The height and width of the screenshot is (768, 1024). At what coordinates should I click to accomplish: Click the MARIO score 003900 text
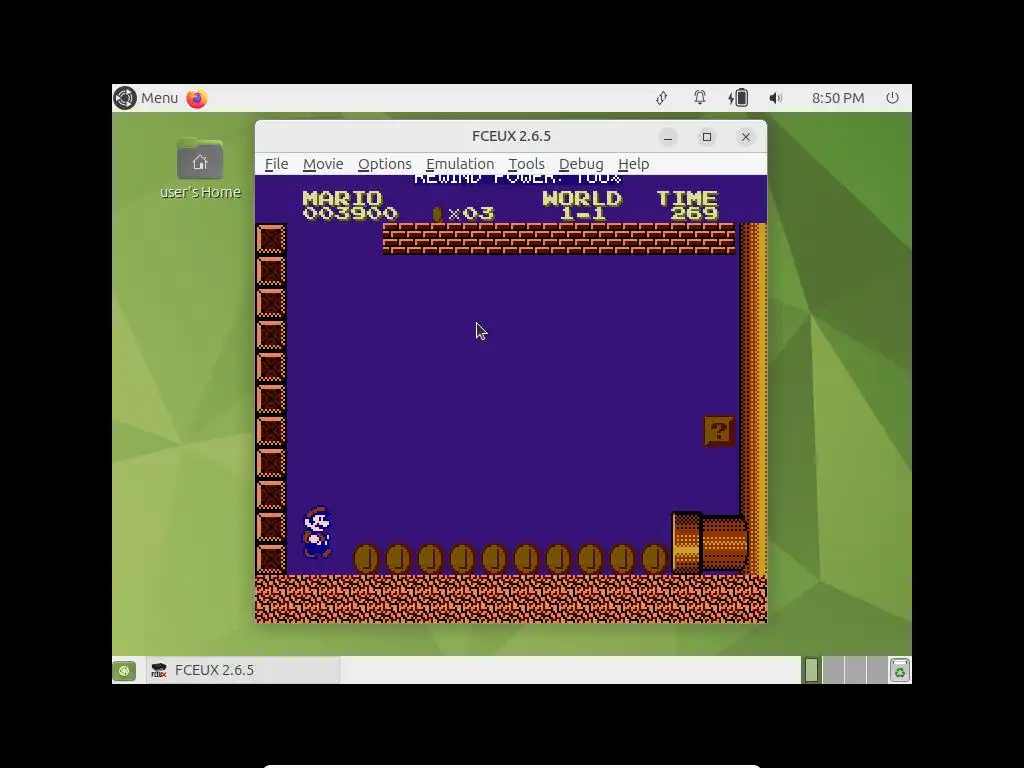(x=350, y=206)
